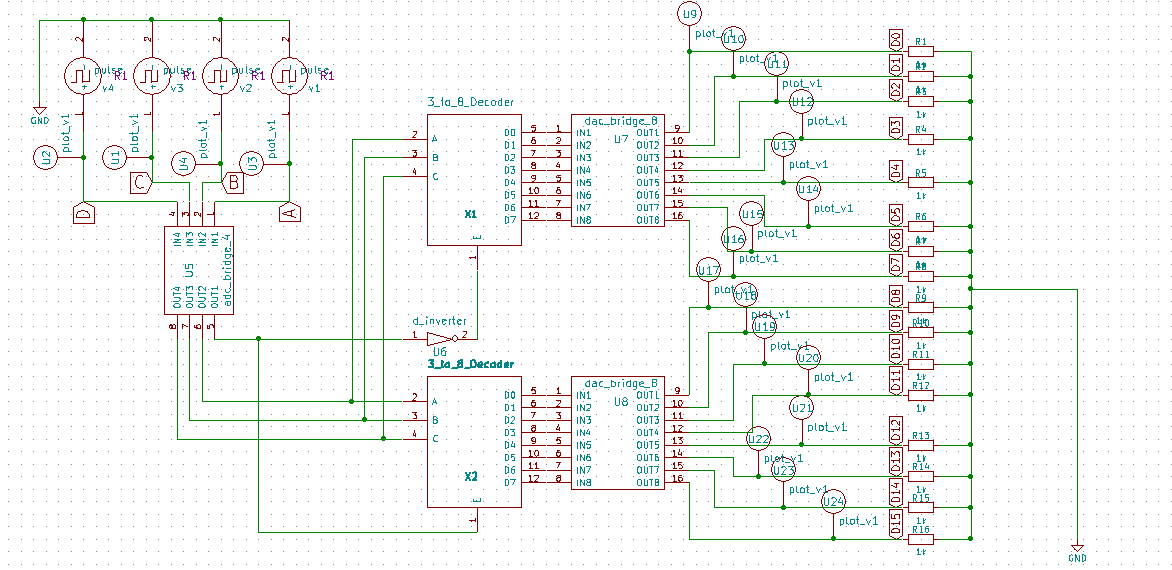Select resistor R13
The height and width of the screenshot is (570, 1172).
click(920, 445)
